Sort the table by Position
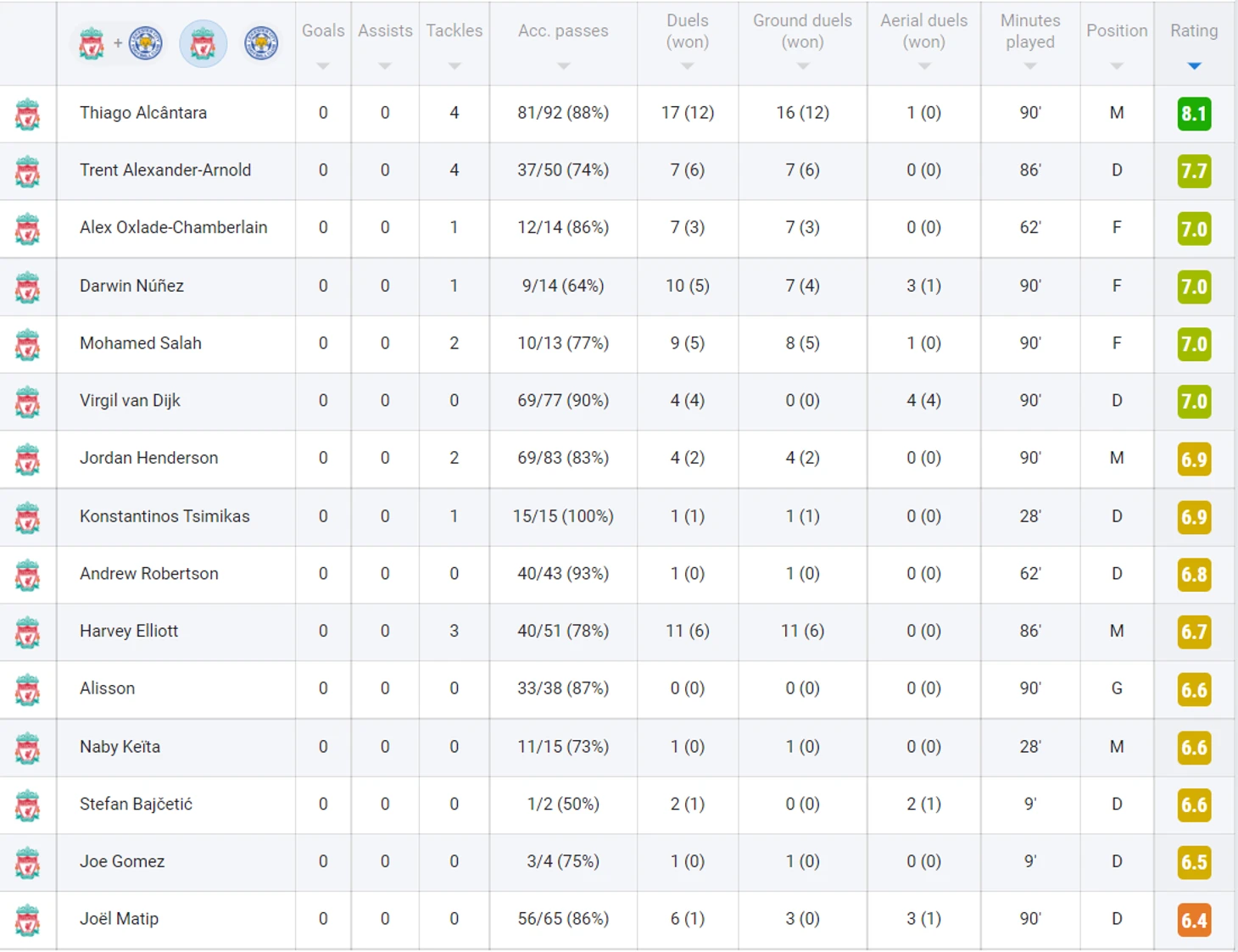The image size is (1238, 952). pyautogui.click(x=1117, y=42)
